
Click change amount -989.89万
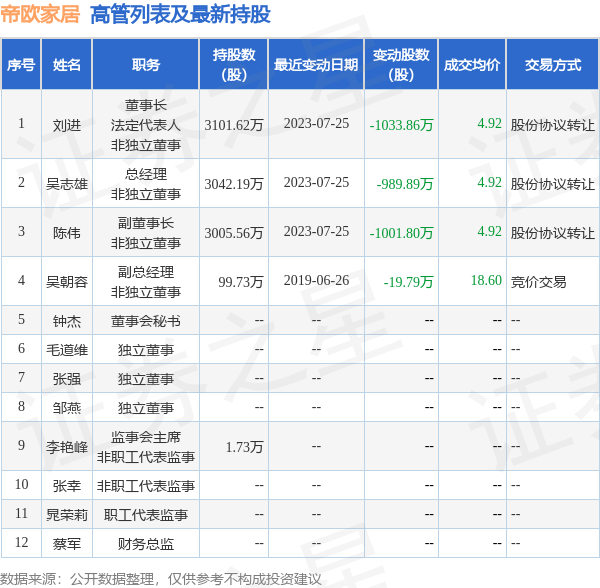(405, 184)
